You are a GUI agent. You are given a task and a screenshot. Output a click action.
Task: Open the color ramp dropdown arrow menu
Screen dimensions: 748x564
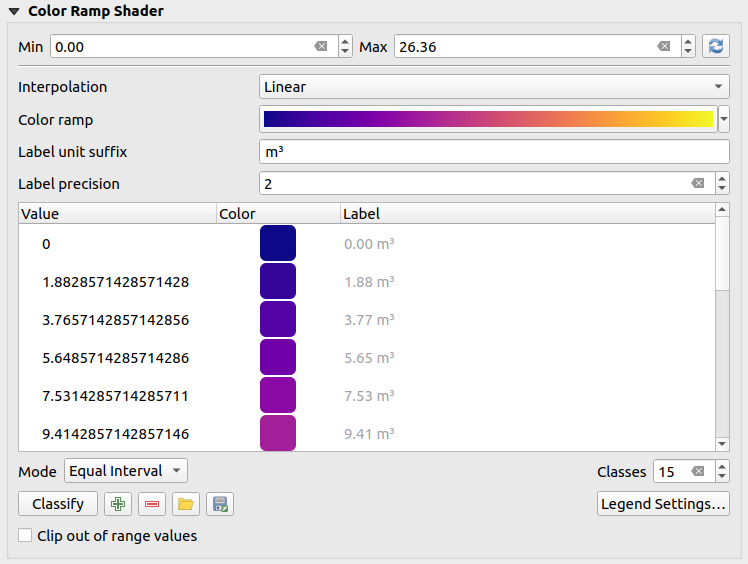[723, 120]
